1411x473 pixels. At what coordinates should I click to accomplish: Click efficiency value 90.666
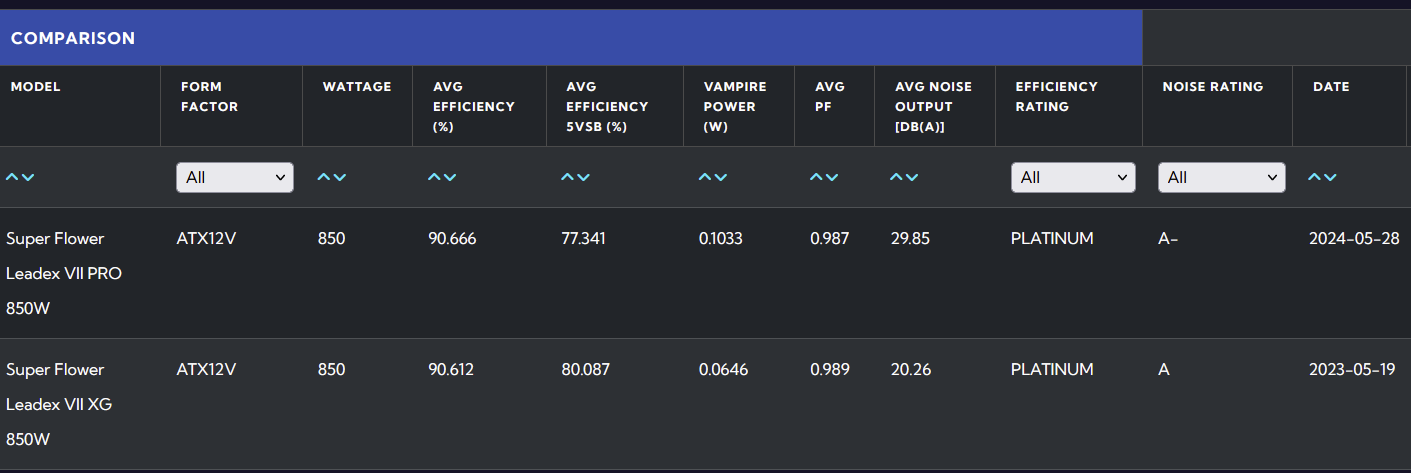(x=452, y=238)
